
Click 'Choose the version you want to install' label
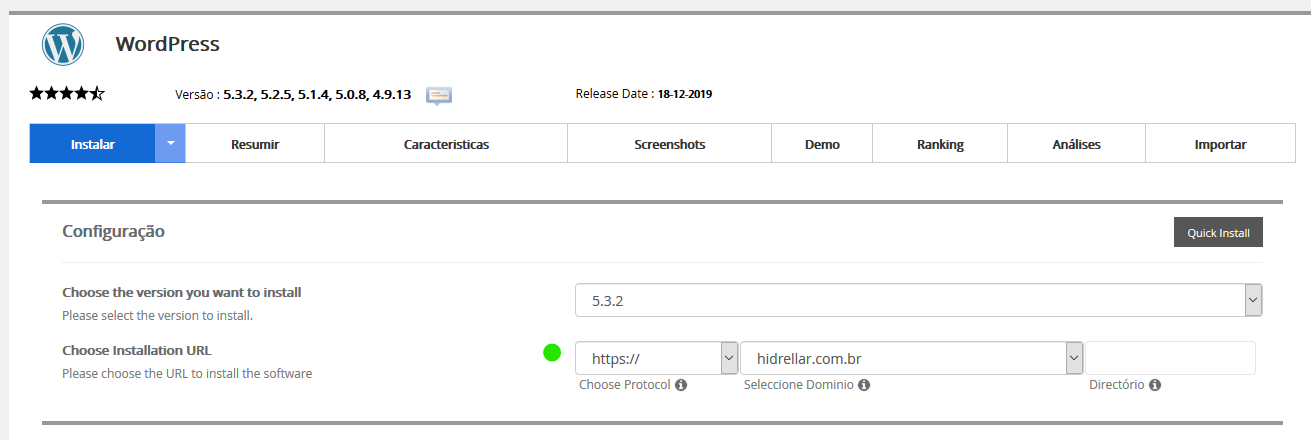(182, 293)
